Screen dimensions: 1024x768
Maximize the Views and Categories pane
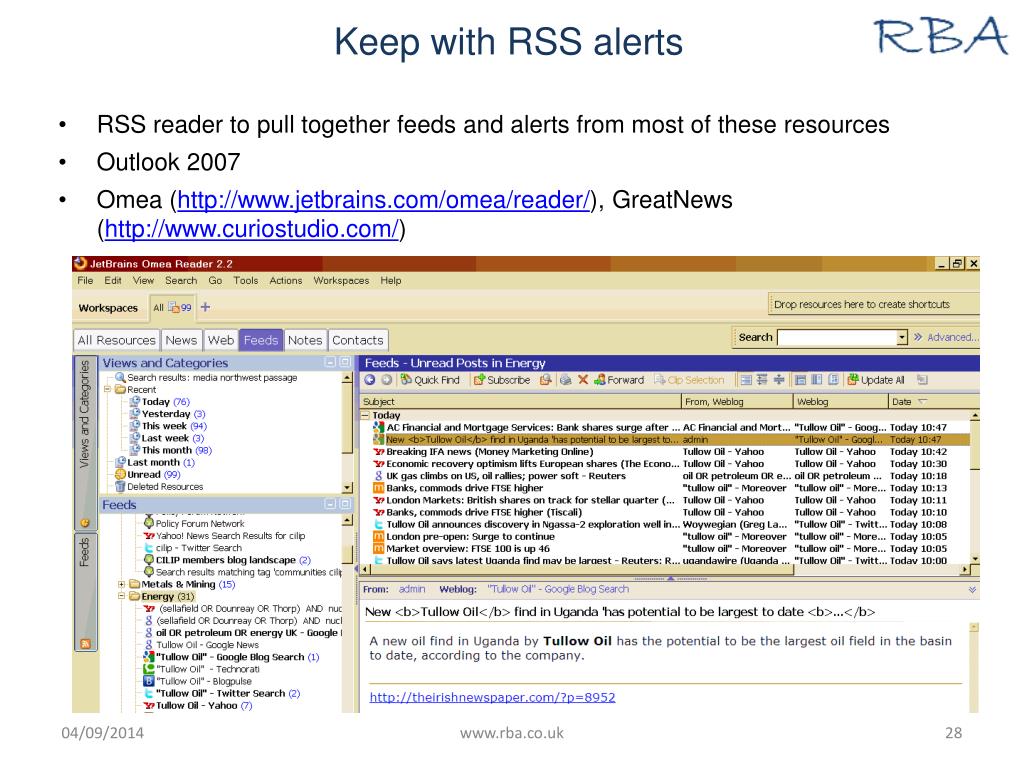coord(345,362)
